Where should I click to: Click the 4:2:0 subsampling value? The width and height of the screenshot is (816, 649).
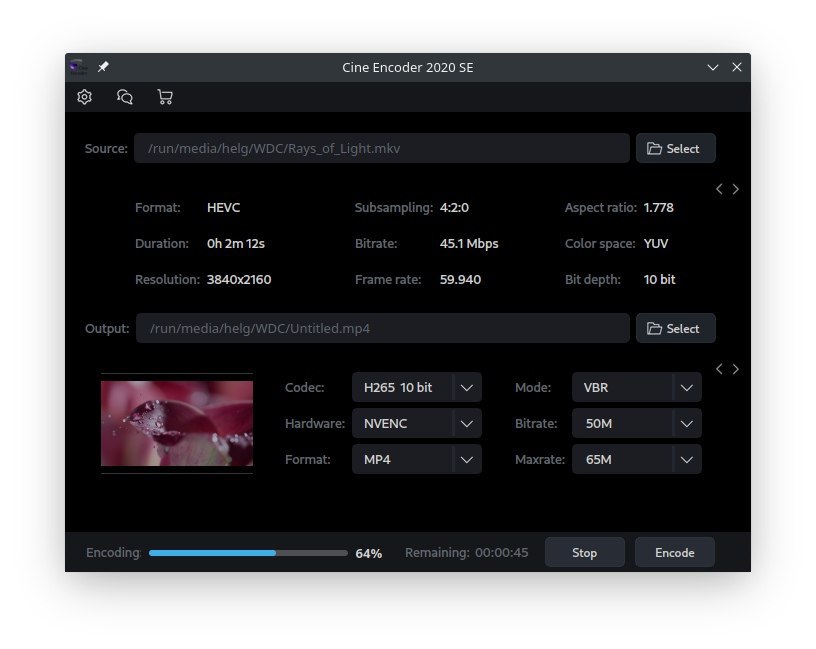tap(454, 208)
